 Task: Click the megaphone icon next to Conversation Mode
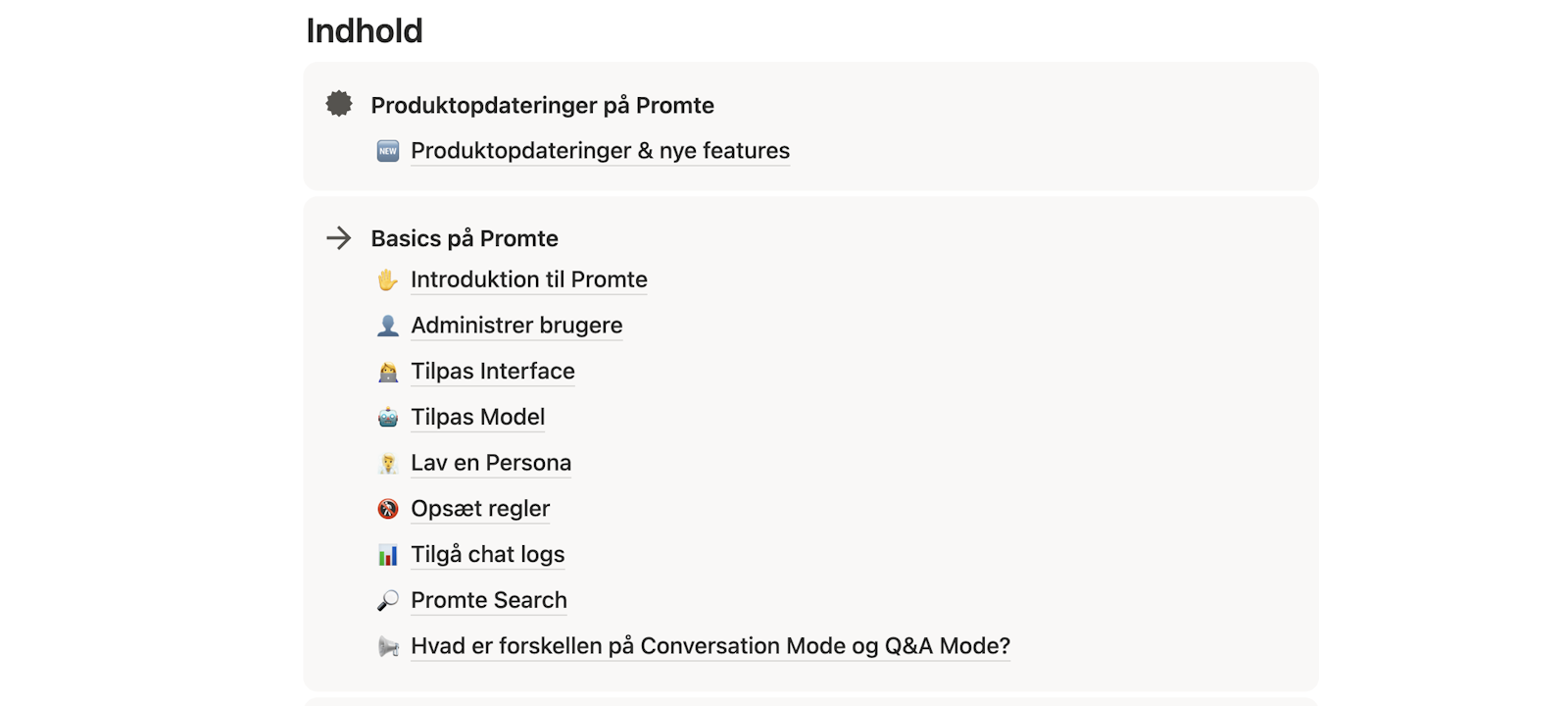[388, 646]
